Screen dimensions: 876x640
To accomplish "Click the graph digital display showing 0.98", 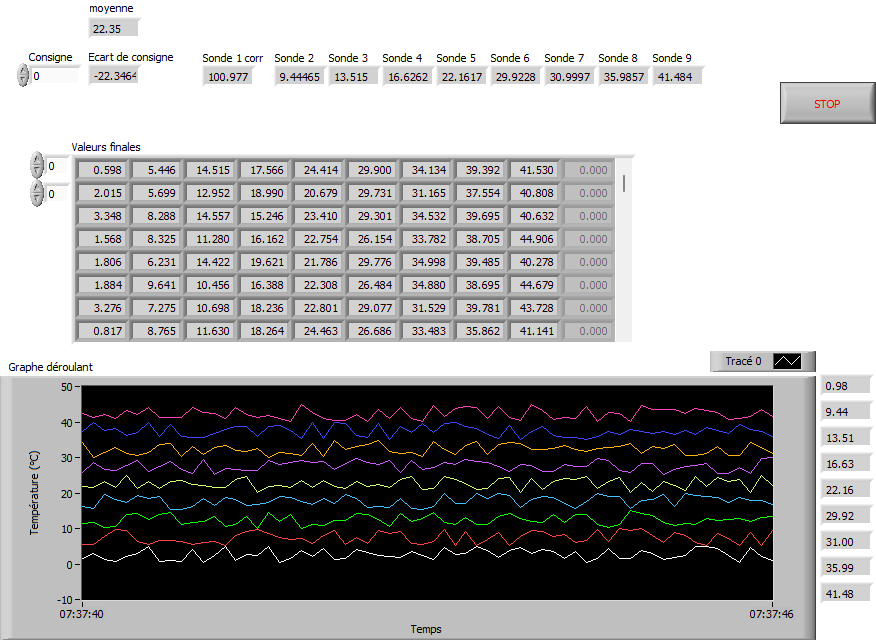I will (845, 386).
